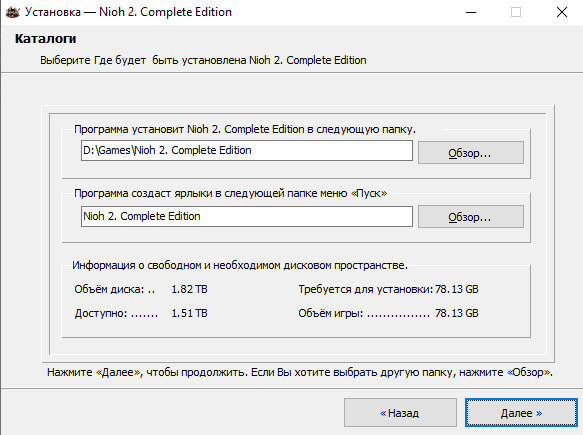This screenshot has width=583, height=435.
Task: Continue installation with Далее » button
Action: pyautogui.click(x=521, y=413)
